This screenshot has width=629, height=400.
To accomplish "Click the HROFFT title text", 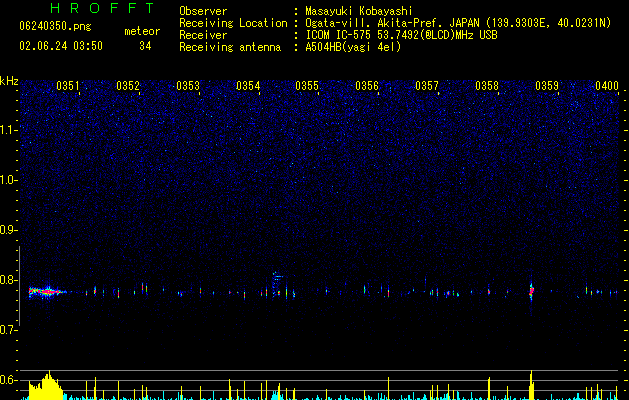I will point(102,8).
